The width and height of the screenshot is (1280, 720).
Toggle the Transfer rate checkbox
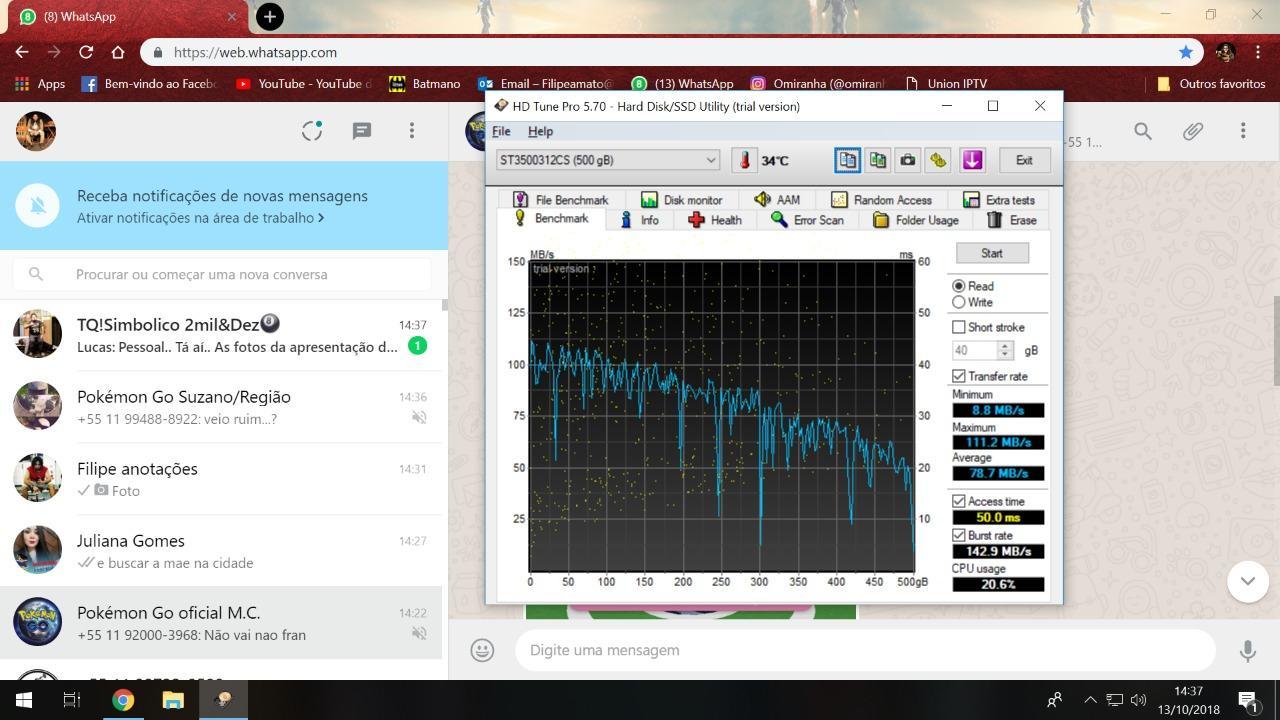(x=959, y=376)
